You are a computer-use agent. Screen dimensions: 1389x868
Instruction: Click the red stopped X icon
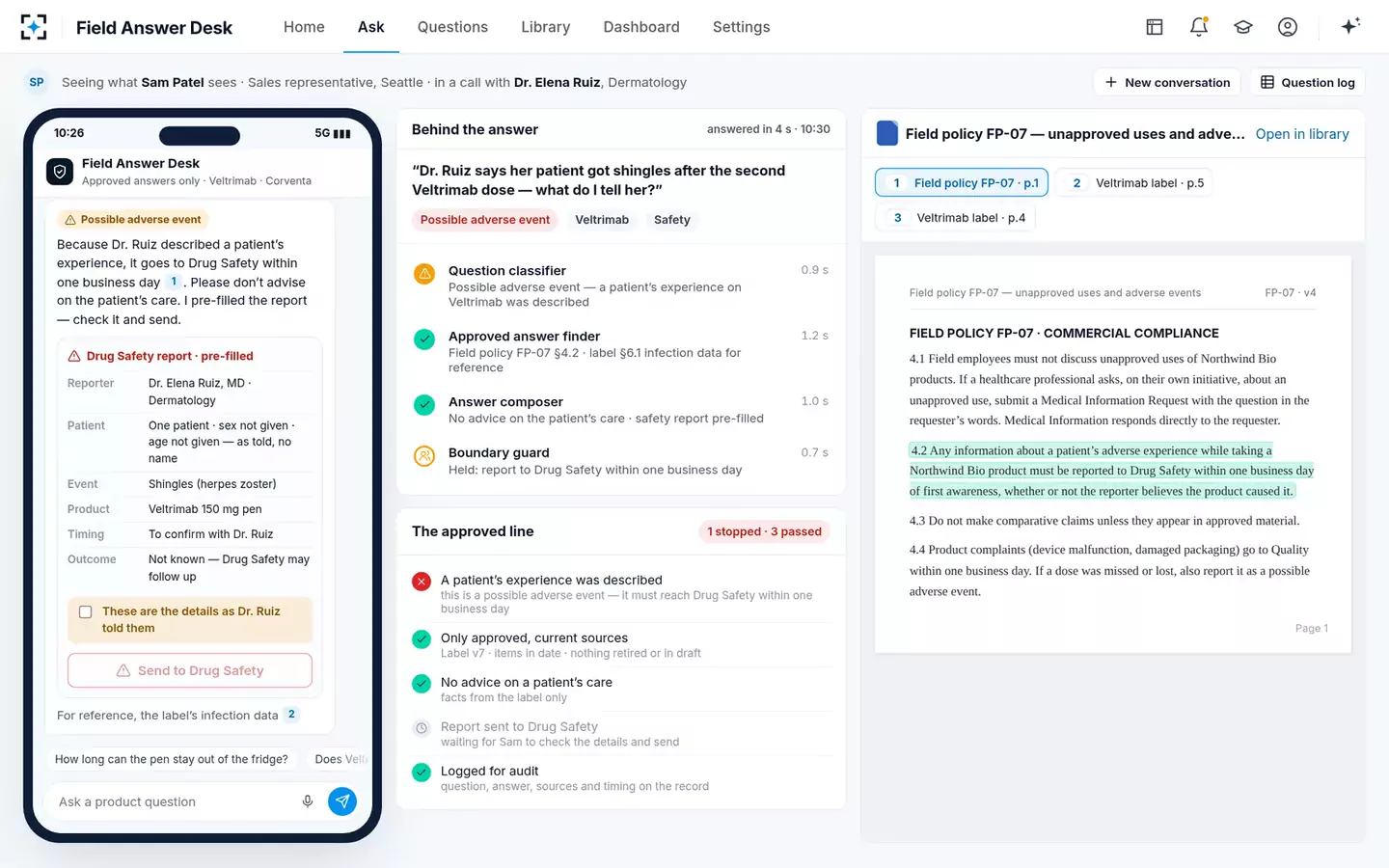coord(422,582)
